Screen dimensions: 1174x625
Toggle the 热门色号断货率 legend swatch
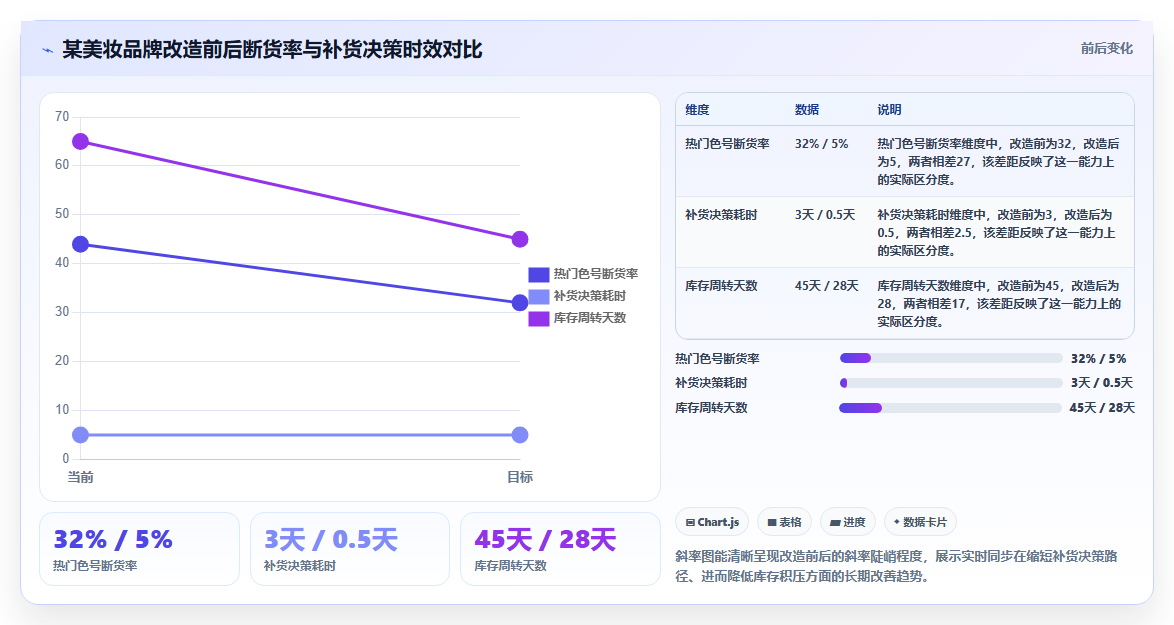539,275
